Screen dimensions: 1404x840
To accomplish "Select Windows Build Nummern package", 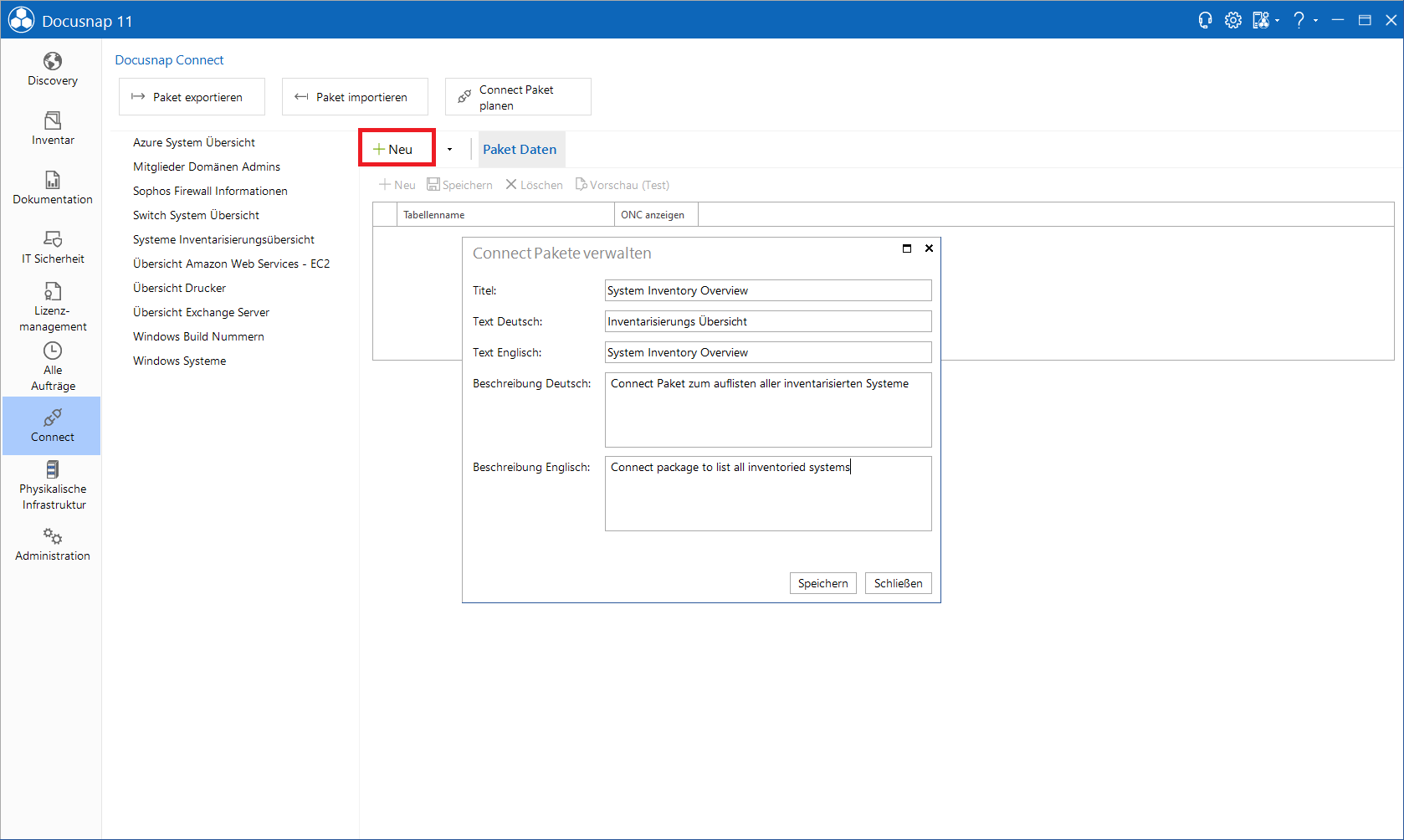I will [x=198, y=336].
